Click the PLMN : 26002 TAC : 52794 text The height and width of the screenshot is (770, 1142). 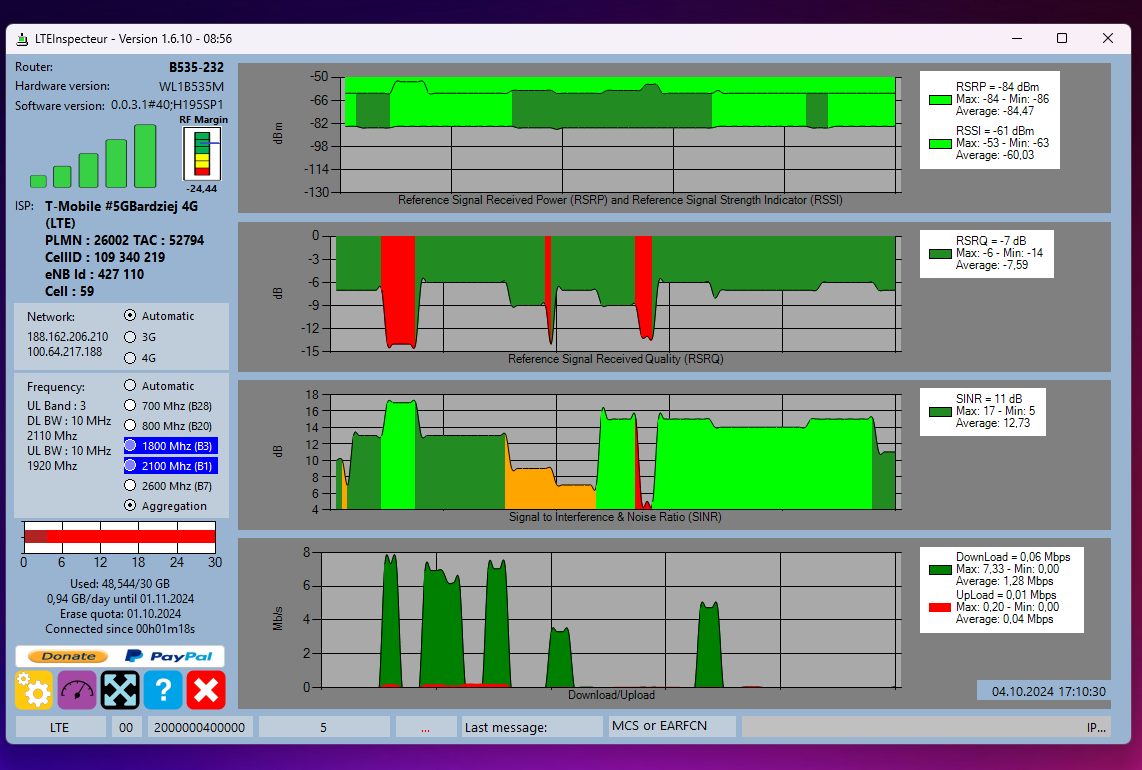(125, 240)
